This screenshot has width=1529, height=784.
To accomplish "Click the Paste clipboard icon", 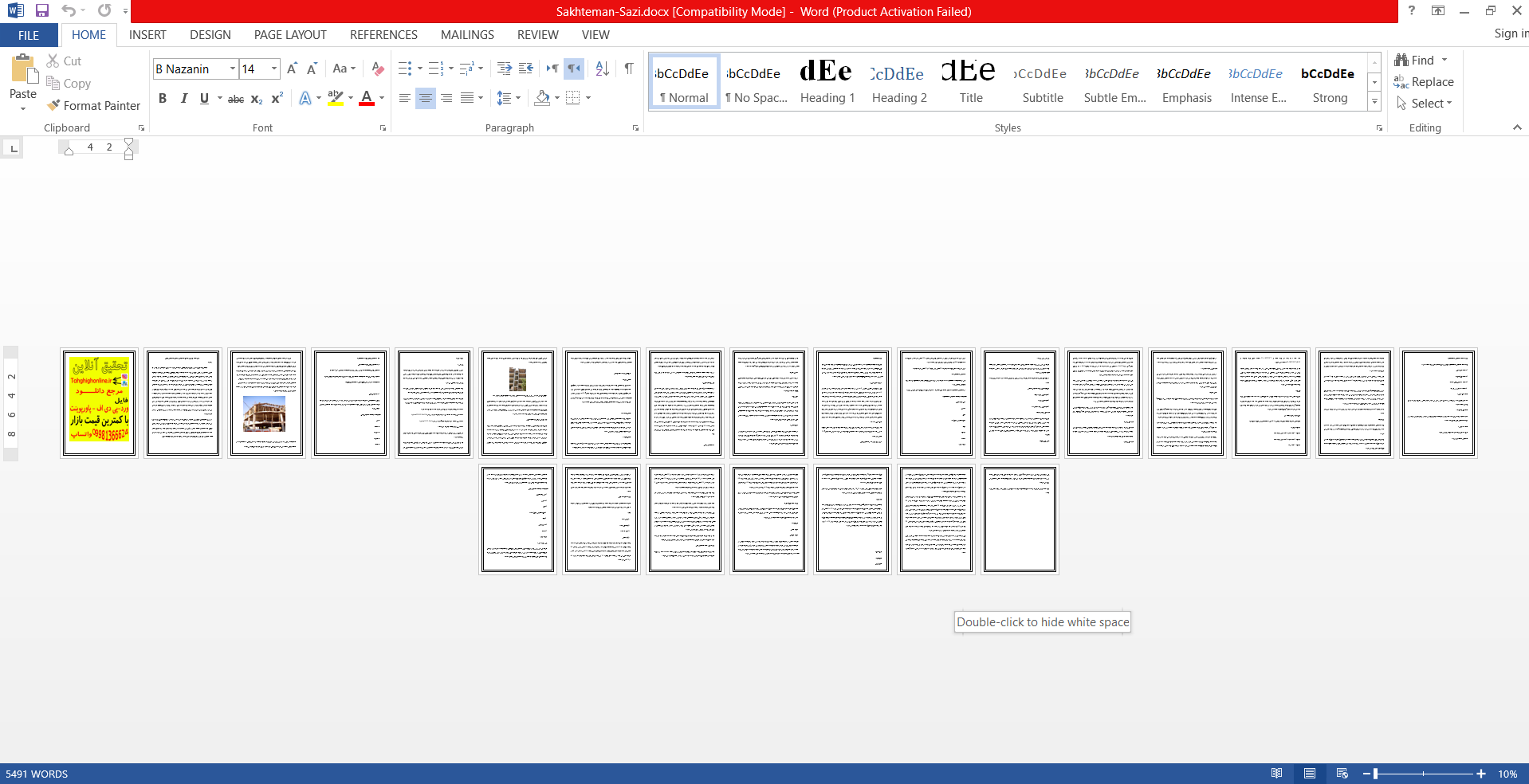I will [x=23, y=69].
